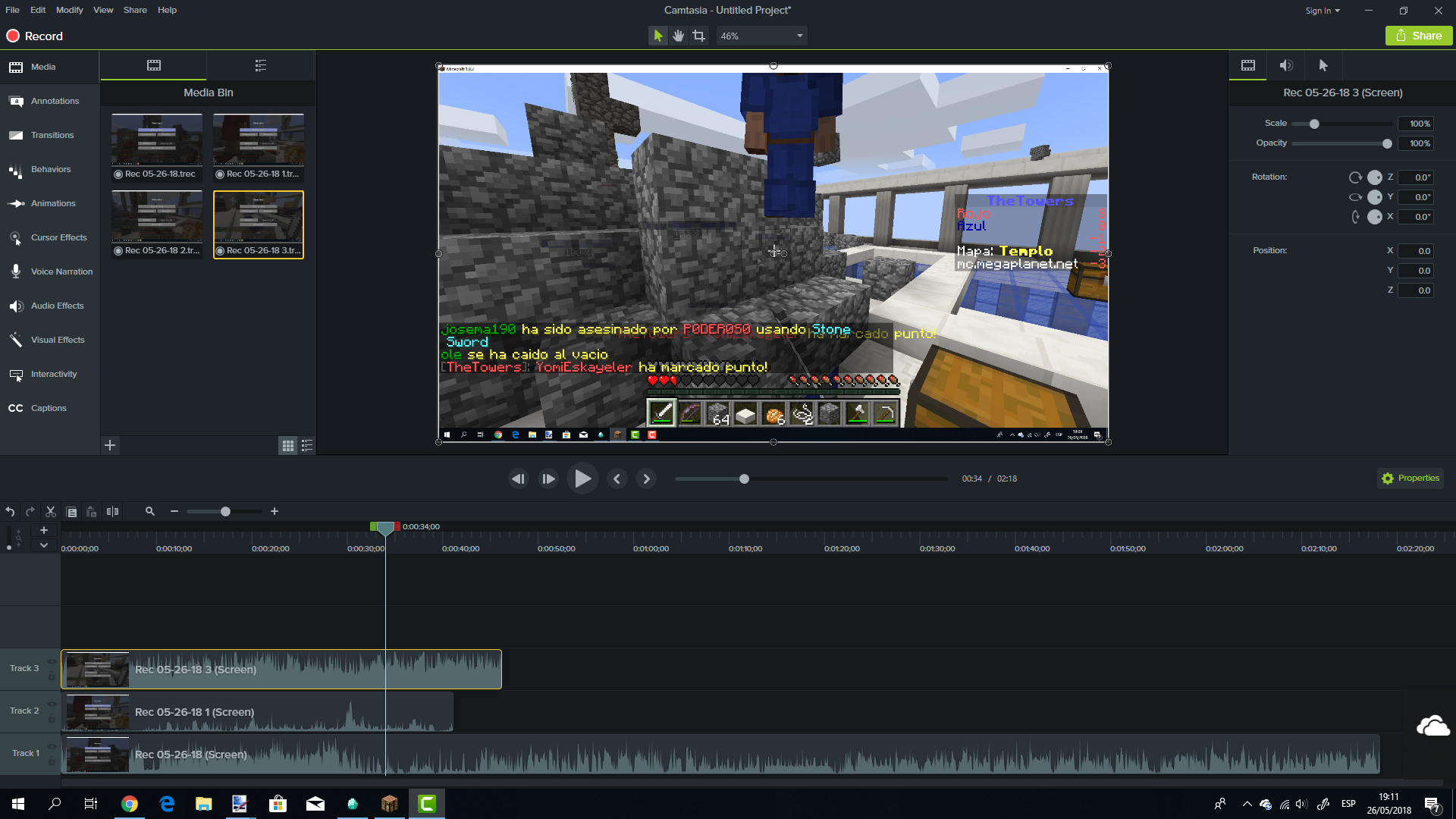Open the Audio Effects panel
Image resolution: width=1456 pixels, height=819 pixels.
tap(49, 306)
